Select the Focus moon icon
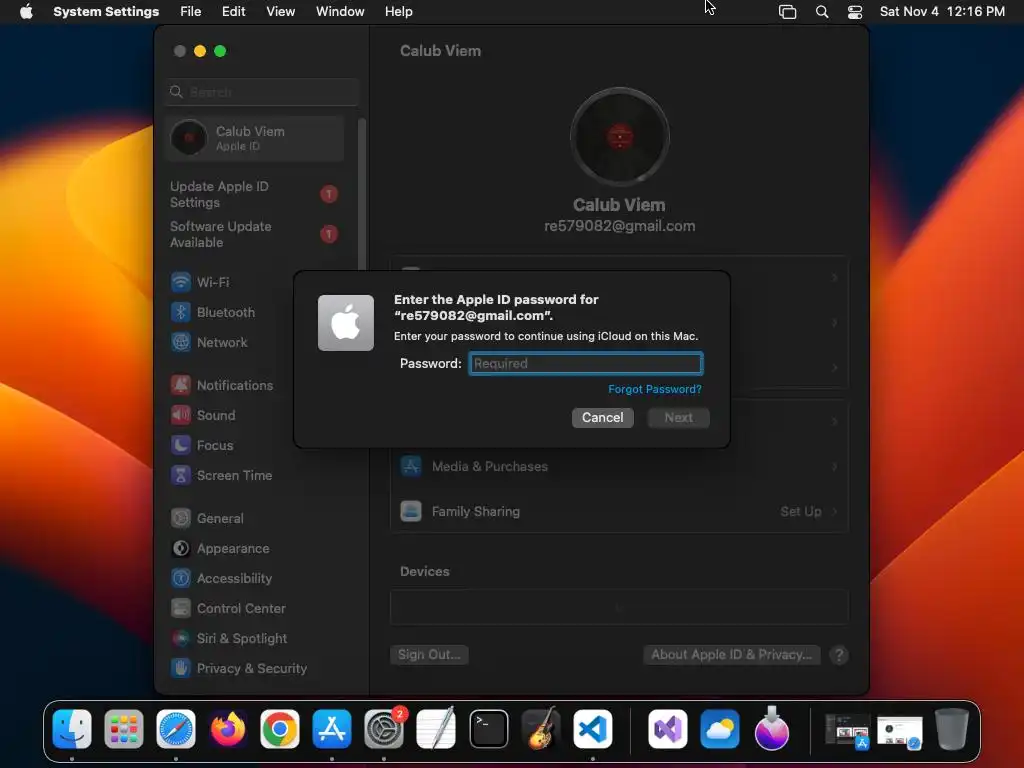 tap(181, 445)
